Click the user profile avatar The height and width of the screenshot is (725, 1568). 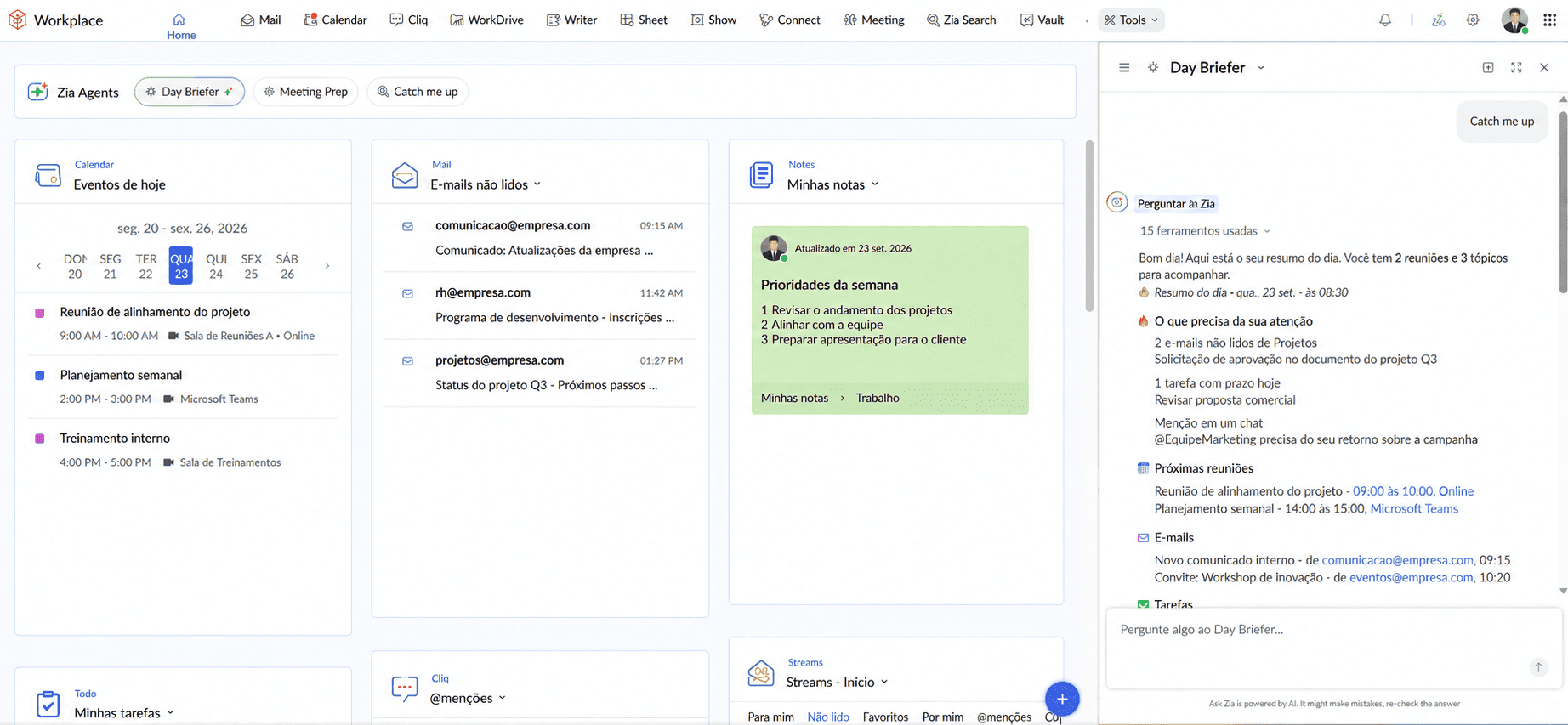coord(1514,20)
